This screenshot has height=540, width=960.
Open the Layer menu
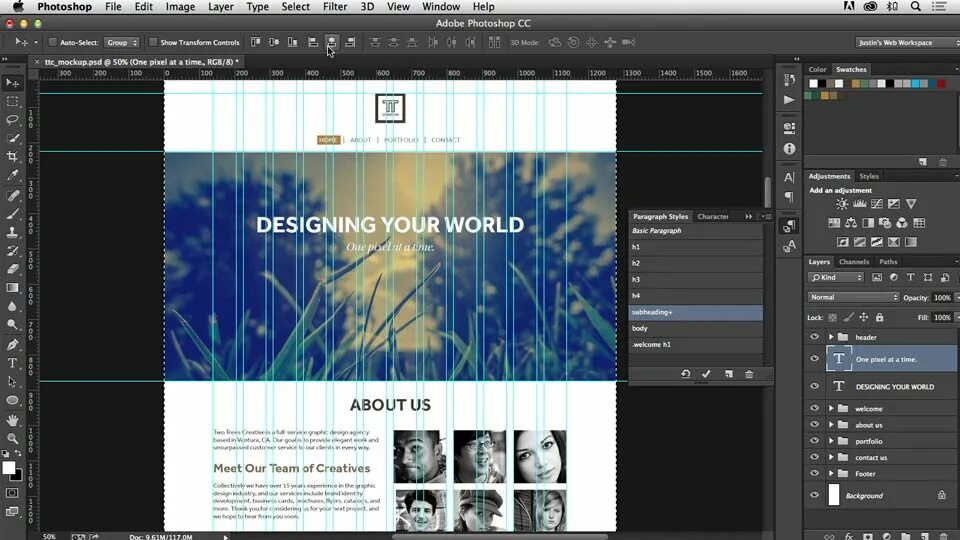click(220, 7)
